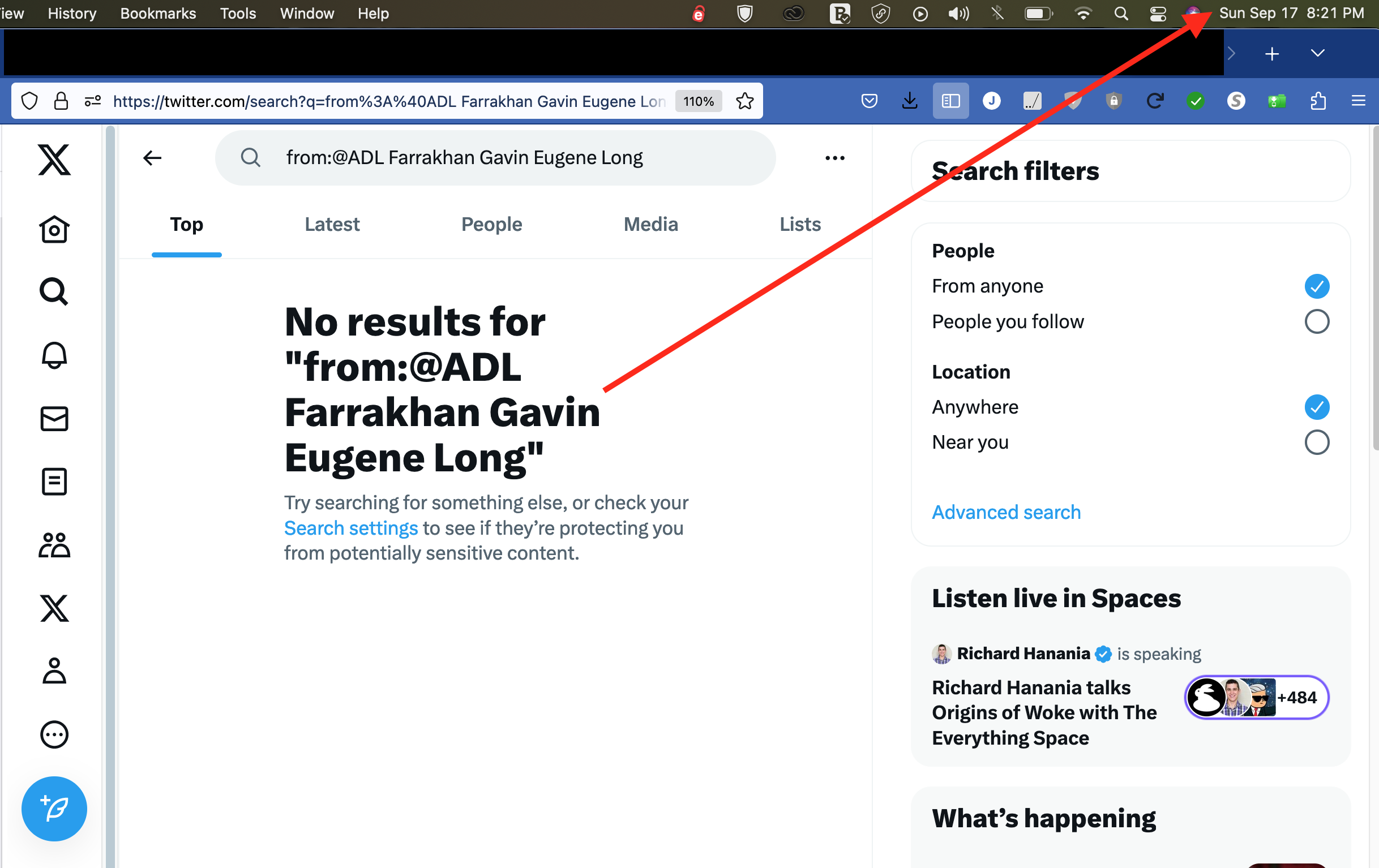Open Notifications bell in sidebar
Image resolution: width=1379 pixels, height=868 pixels.
[x=54, y=355]
